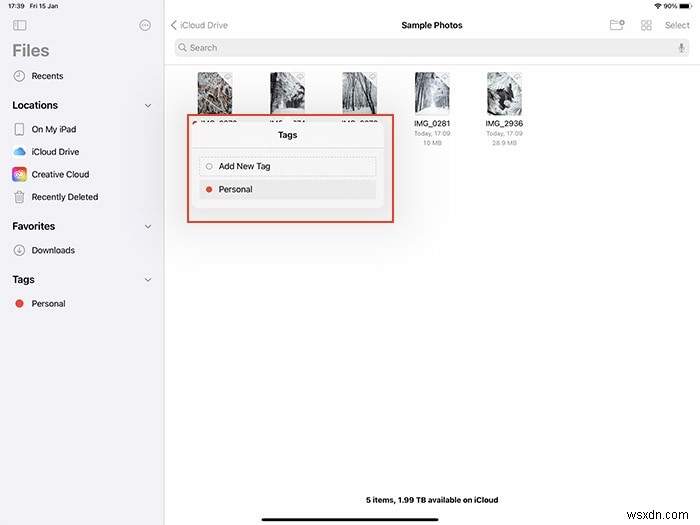The height and width of the screenshot is (525, 700).
Task: Click the Downloads arrow icon
Action: (x=19, y=250)
